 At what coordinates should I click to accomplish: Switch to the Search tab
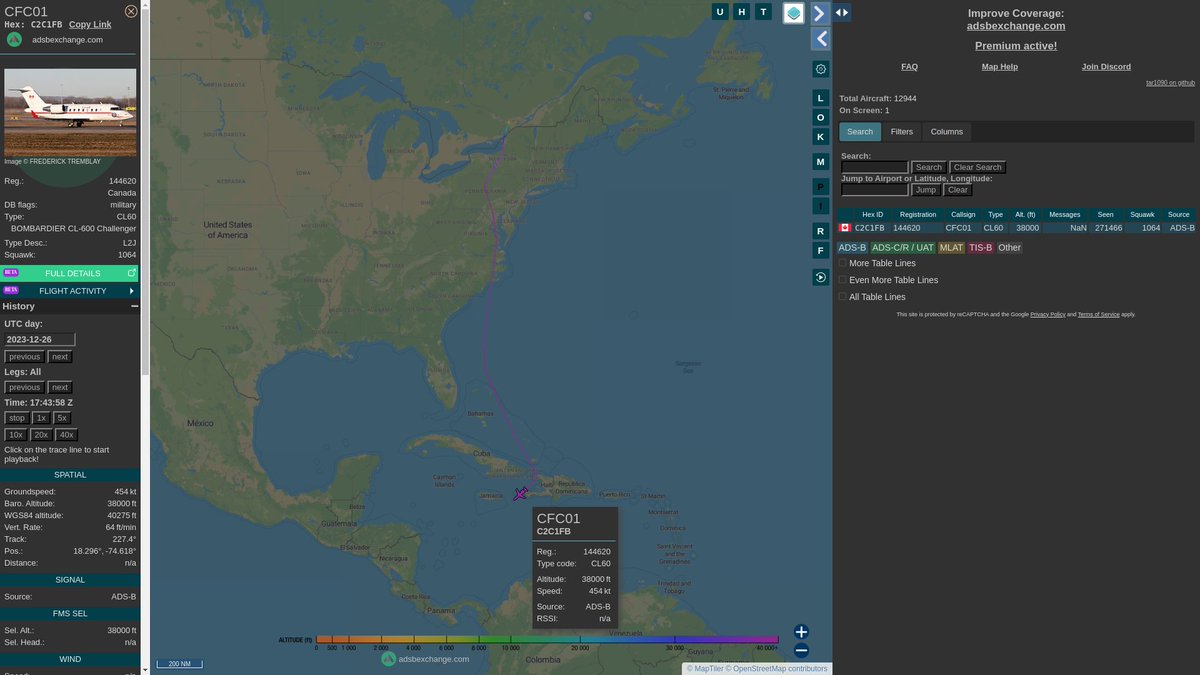pyautogui.click(x=860, y=132)
